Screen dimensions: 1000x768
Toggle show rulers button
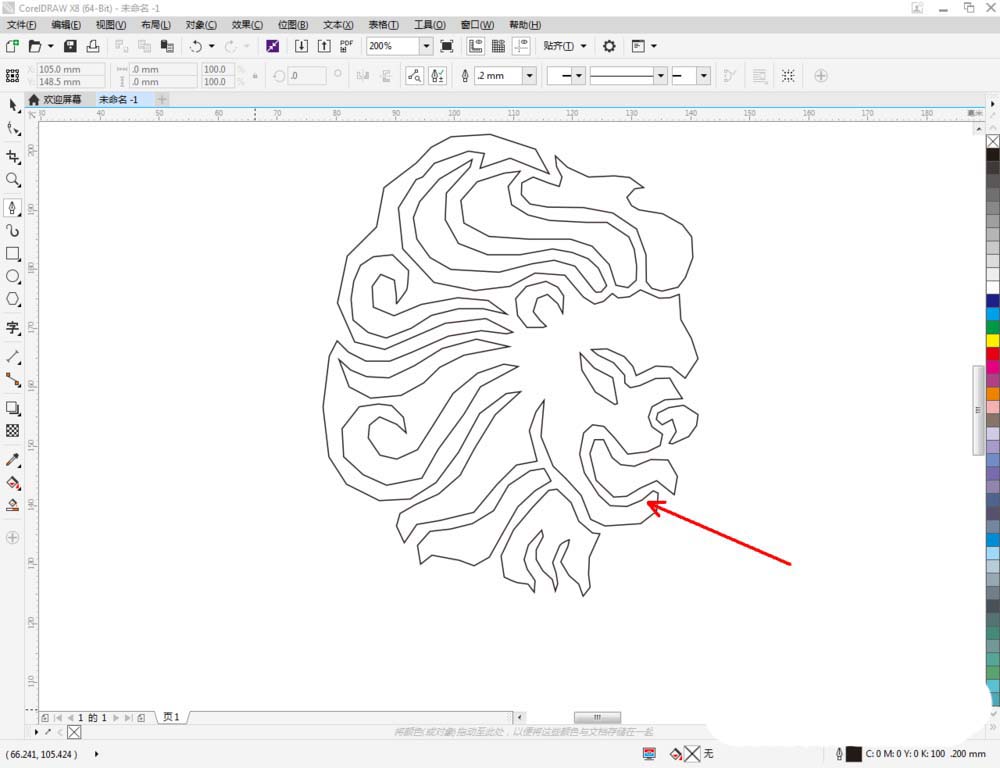click(475, 46)
